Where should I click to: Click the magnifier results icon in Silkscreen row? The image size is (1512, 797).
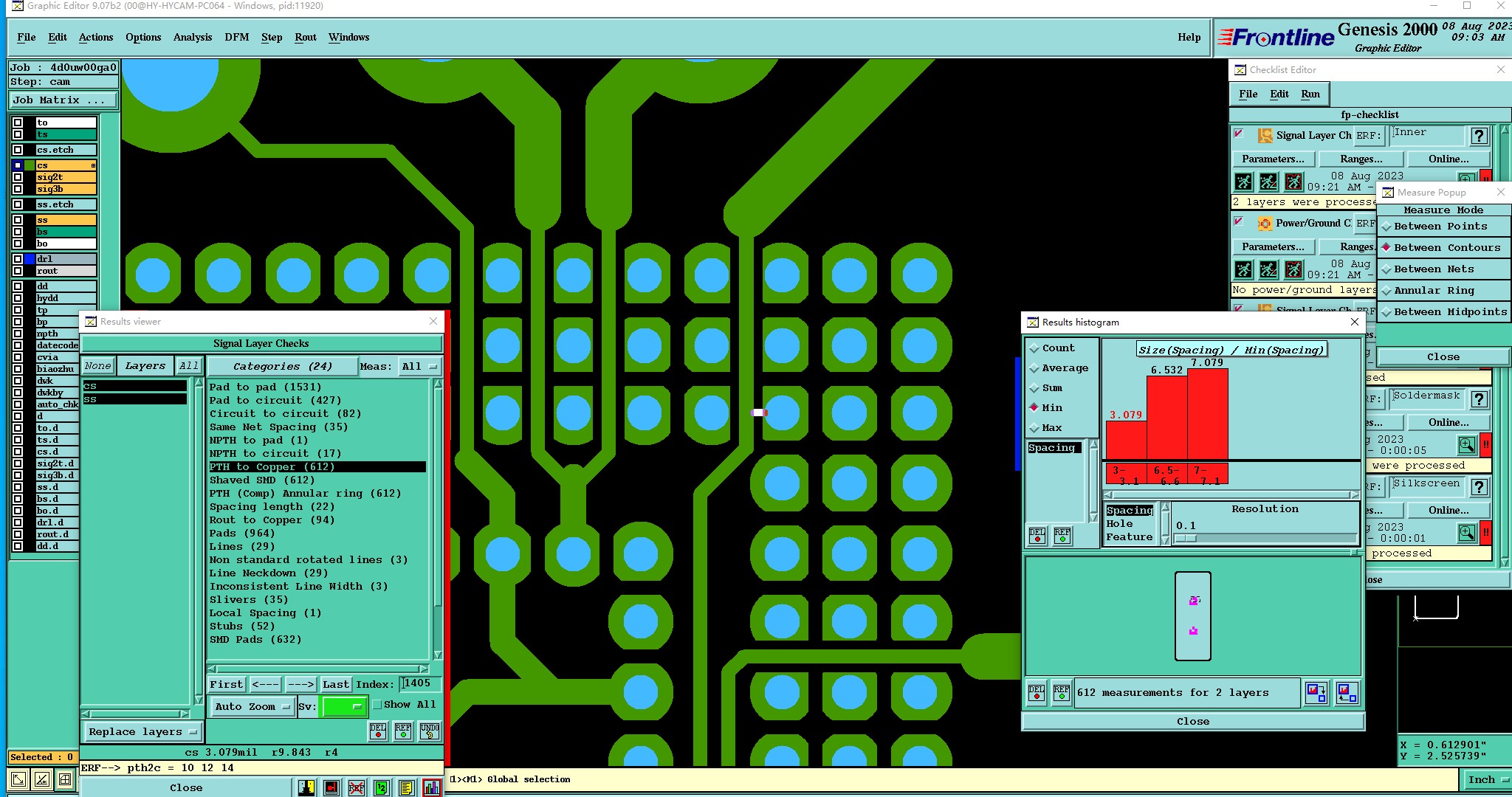[1467, 533]
